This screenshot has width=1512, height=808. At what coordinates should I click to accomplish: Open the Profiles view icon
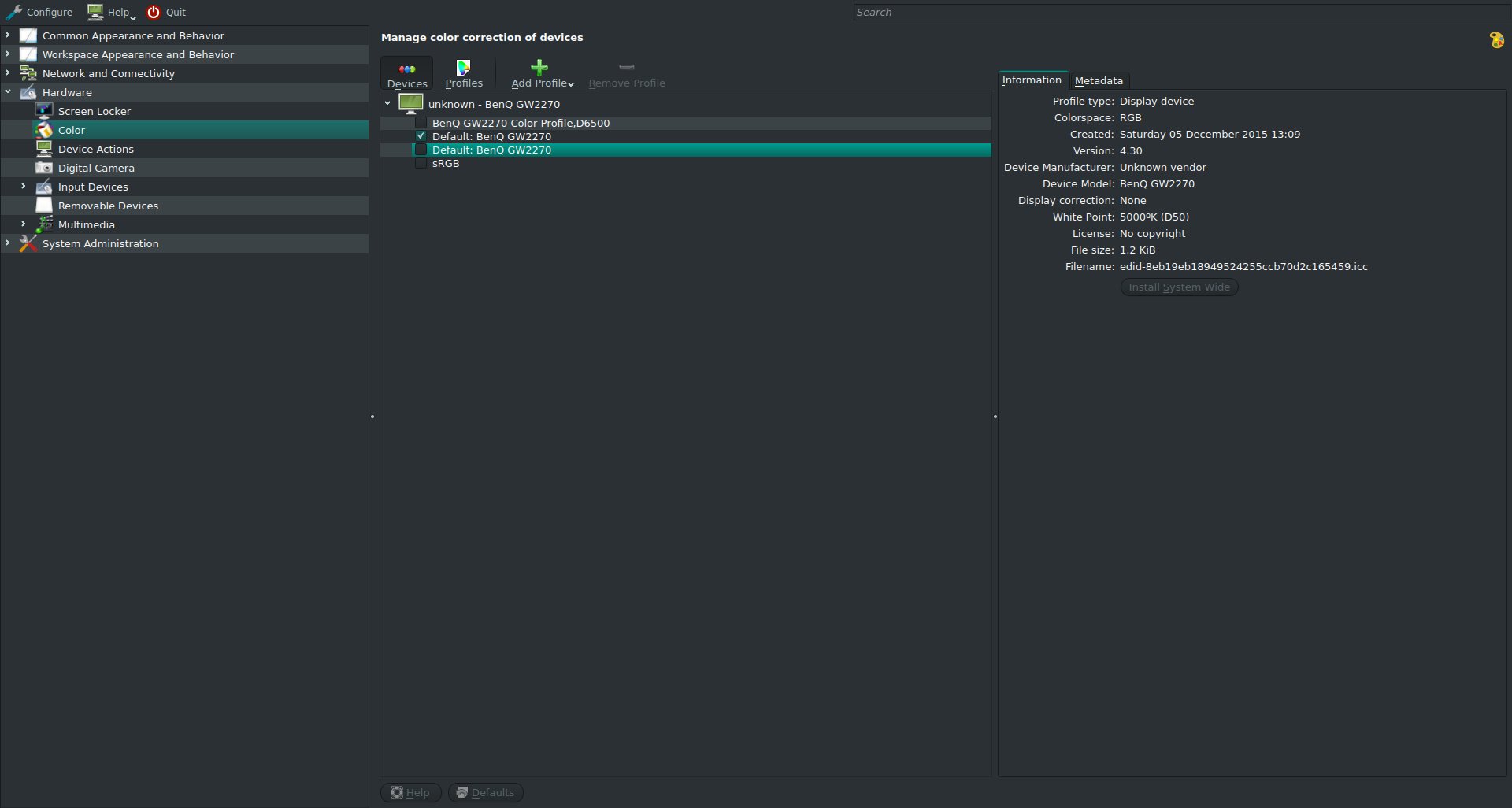click(463, 69)
